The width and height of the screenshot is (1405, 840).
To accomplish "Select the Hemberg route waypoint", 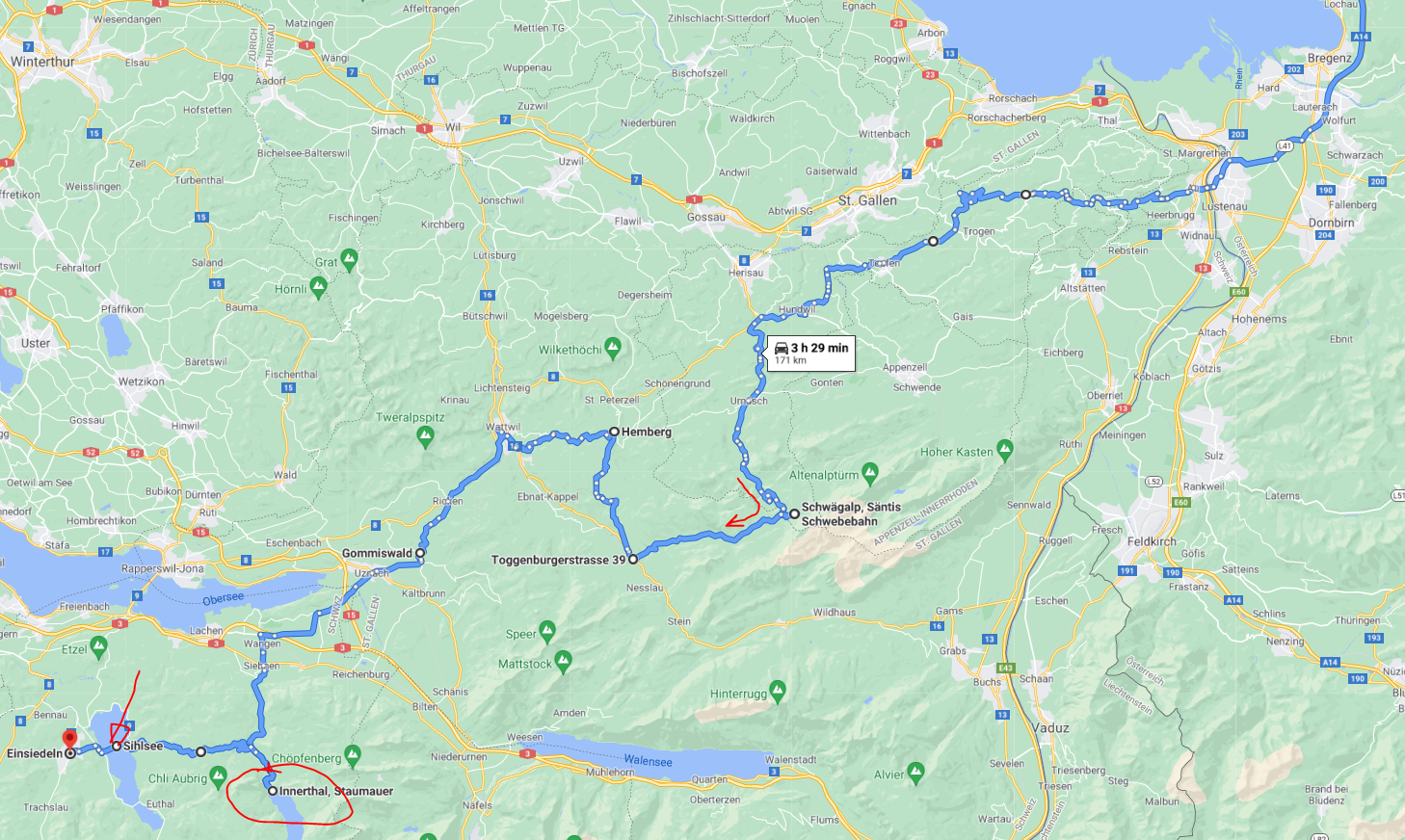I will click(x=614, y=432).
